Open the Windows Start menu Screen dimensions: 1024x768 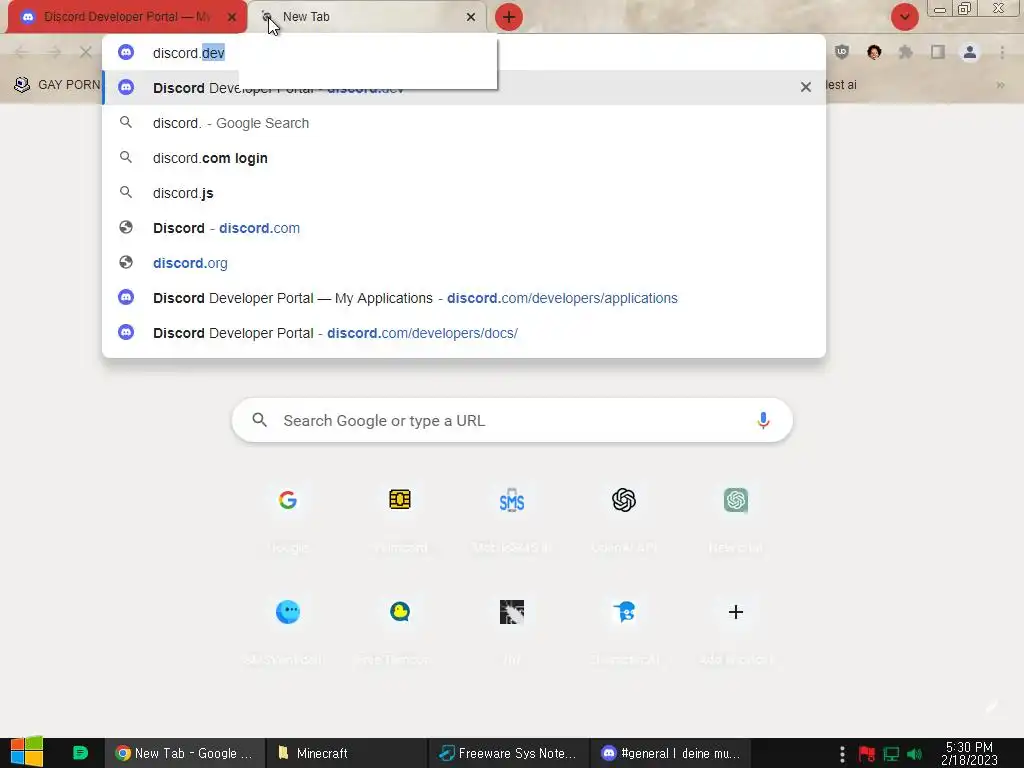click(x=27, y=752)
